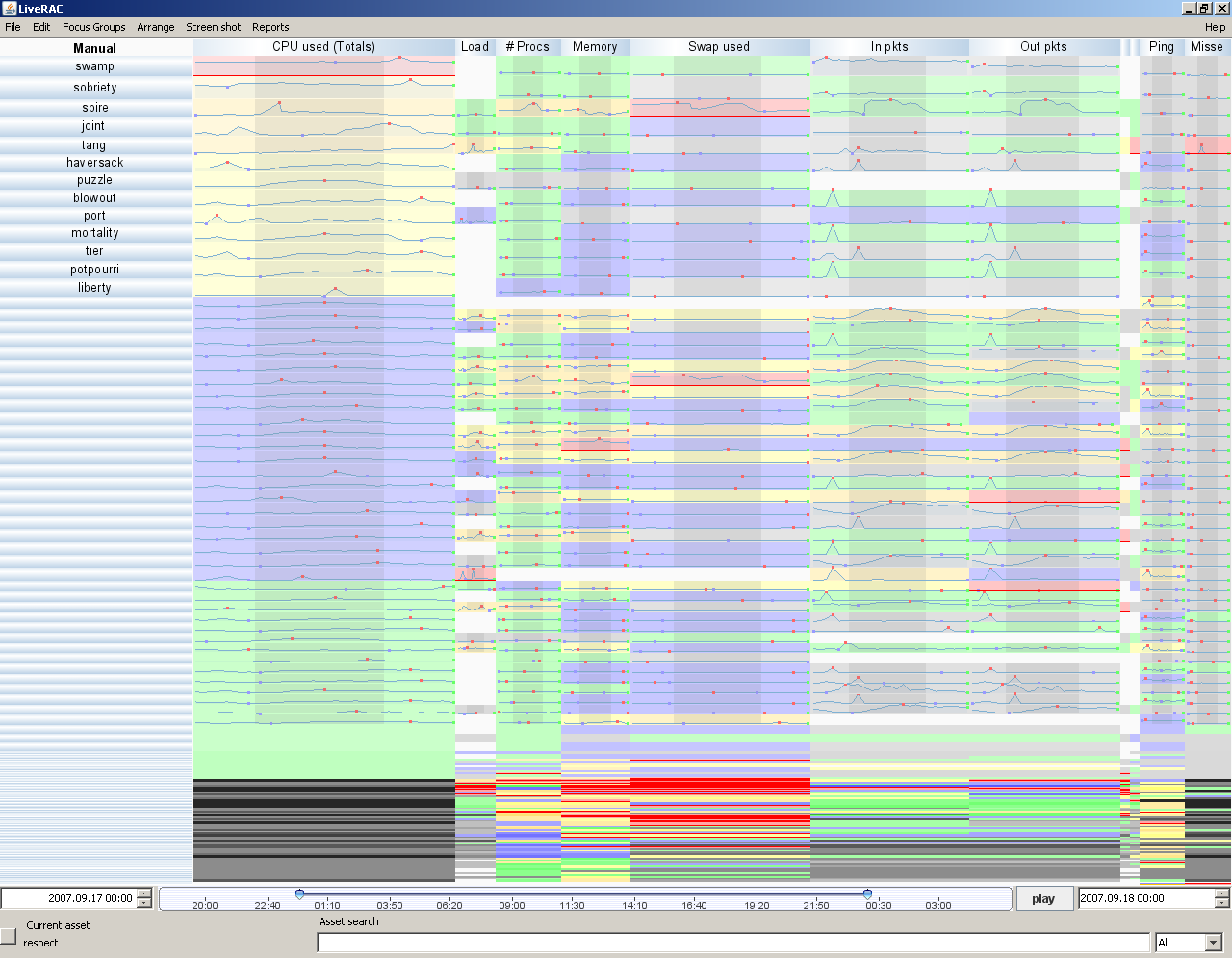Select the sobriety asset row
1232x959 pixels.
coord(95,88)
